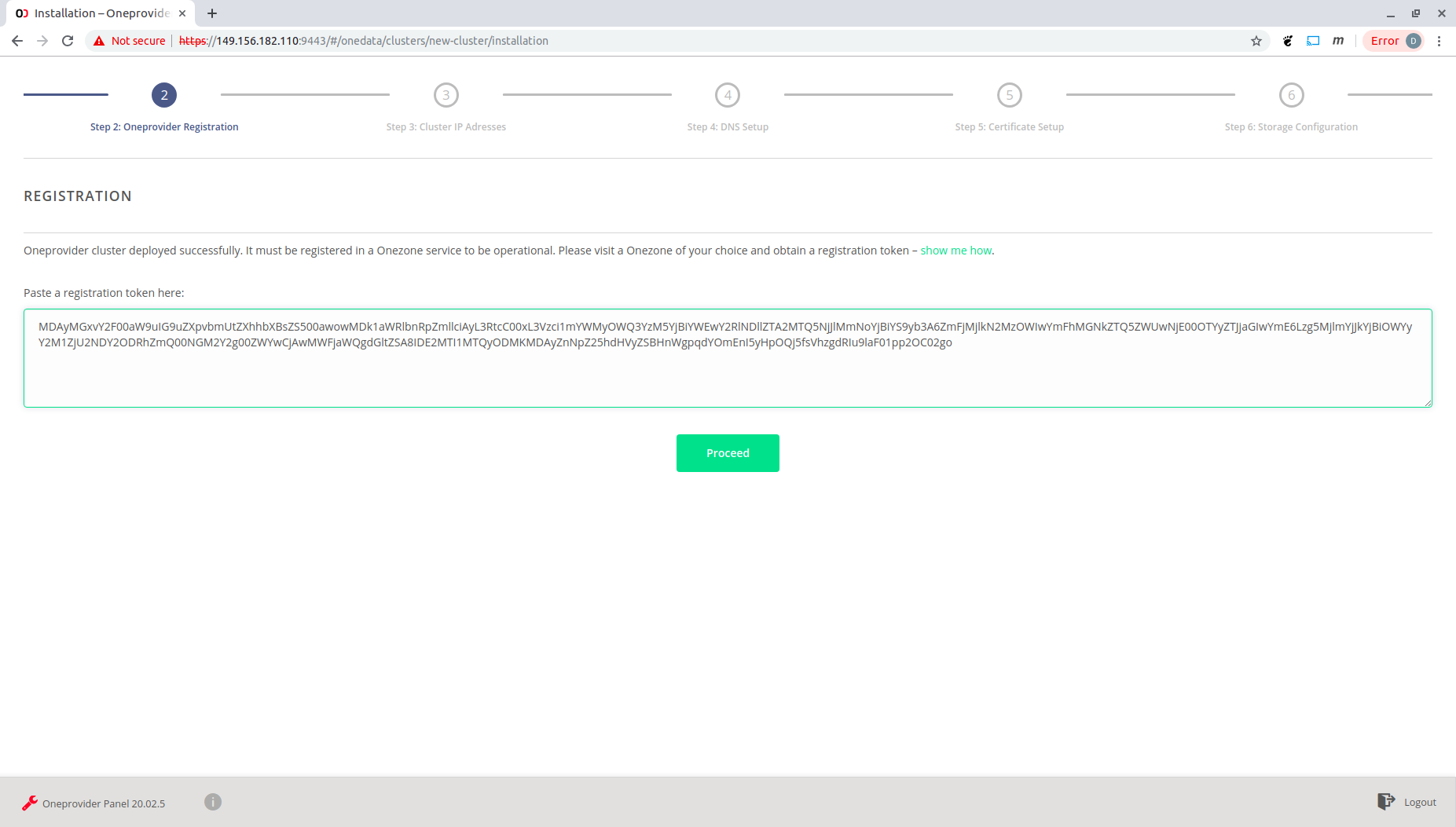Image resolution: width=1456 pixels, height=827 pixels.
Task: Click the REGISTRATION heading
Action: [x=78, y=196]
